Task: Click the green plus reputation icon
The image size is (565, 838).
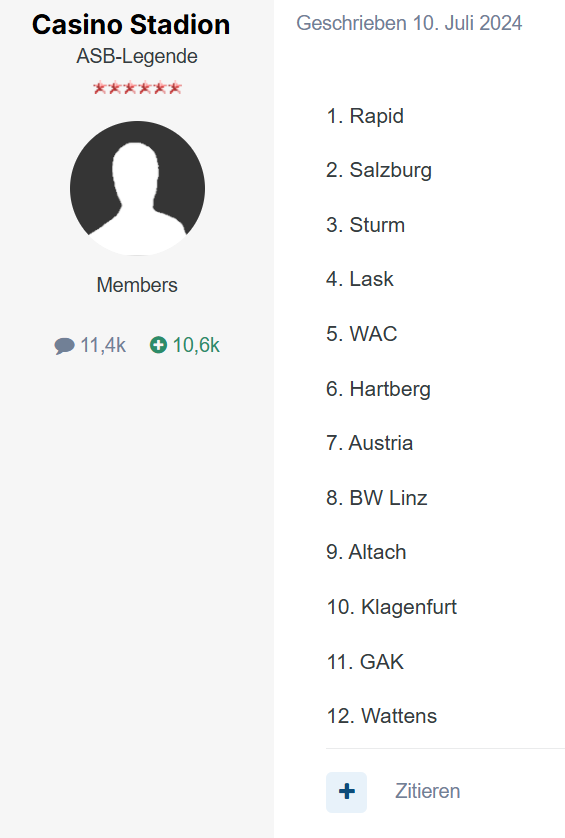Action: point(158,345)
